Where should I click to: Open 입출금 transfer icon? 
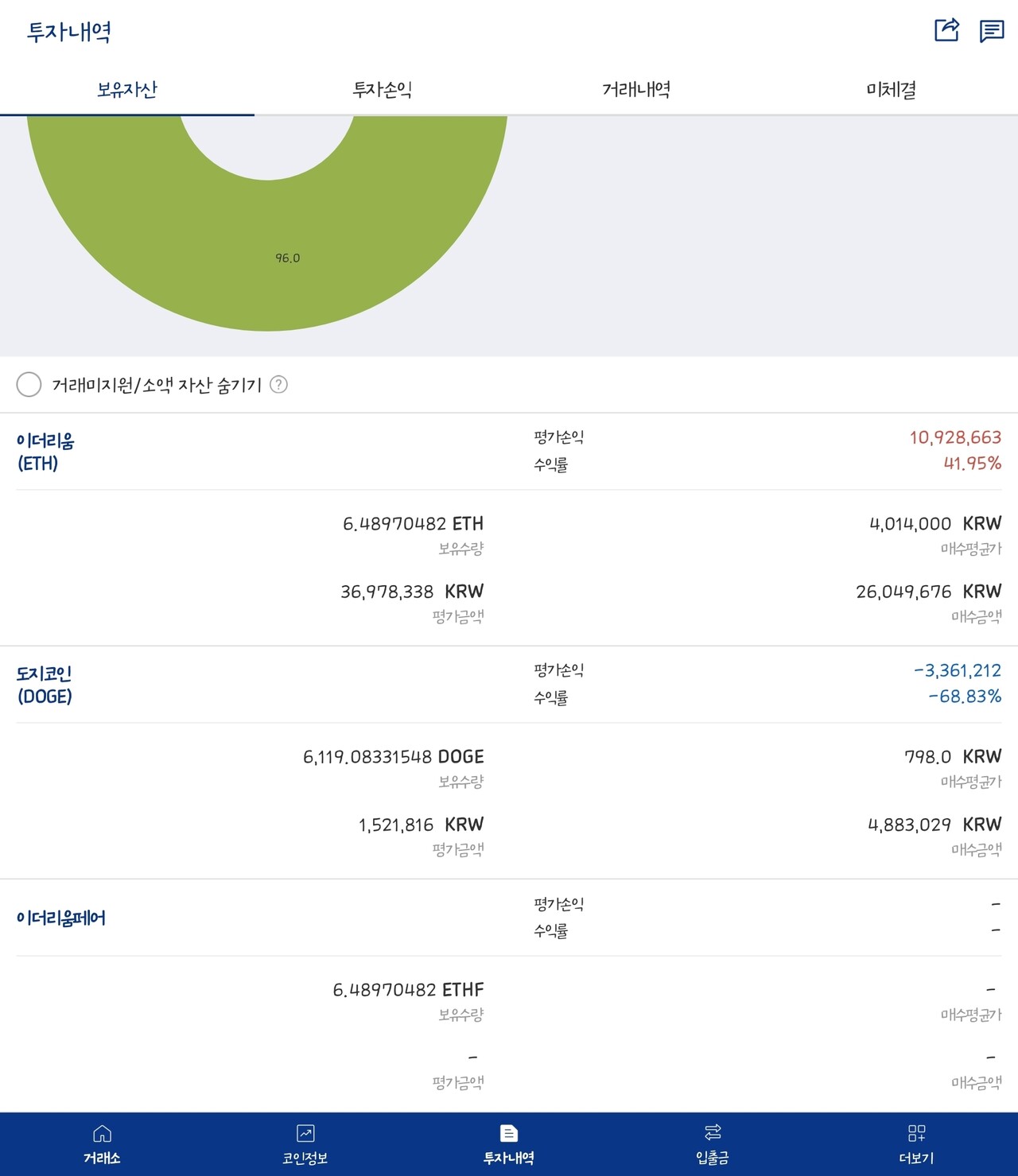coord(713,1133)
